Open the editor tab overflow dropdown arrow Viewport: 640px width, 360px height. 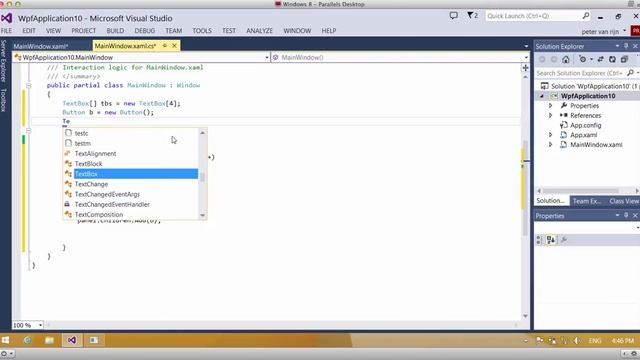coord(526,46)
